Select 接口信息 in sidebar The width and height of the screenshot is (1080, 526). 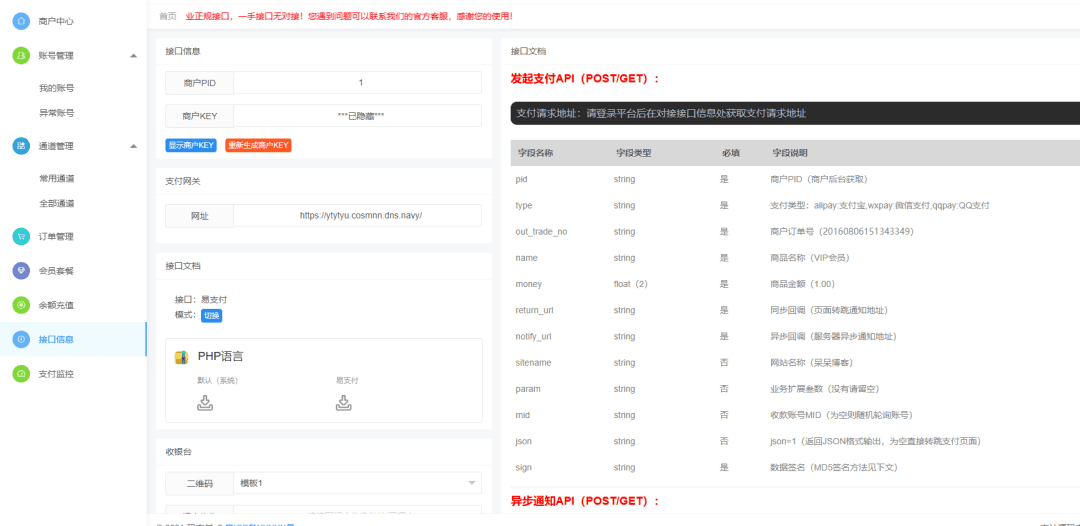pyautogui.click(x=56, y=339)
